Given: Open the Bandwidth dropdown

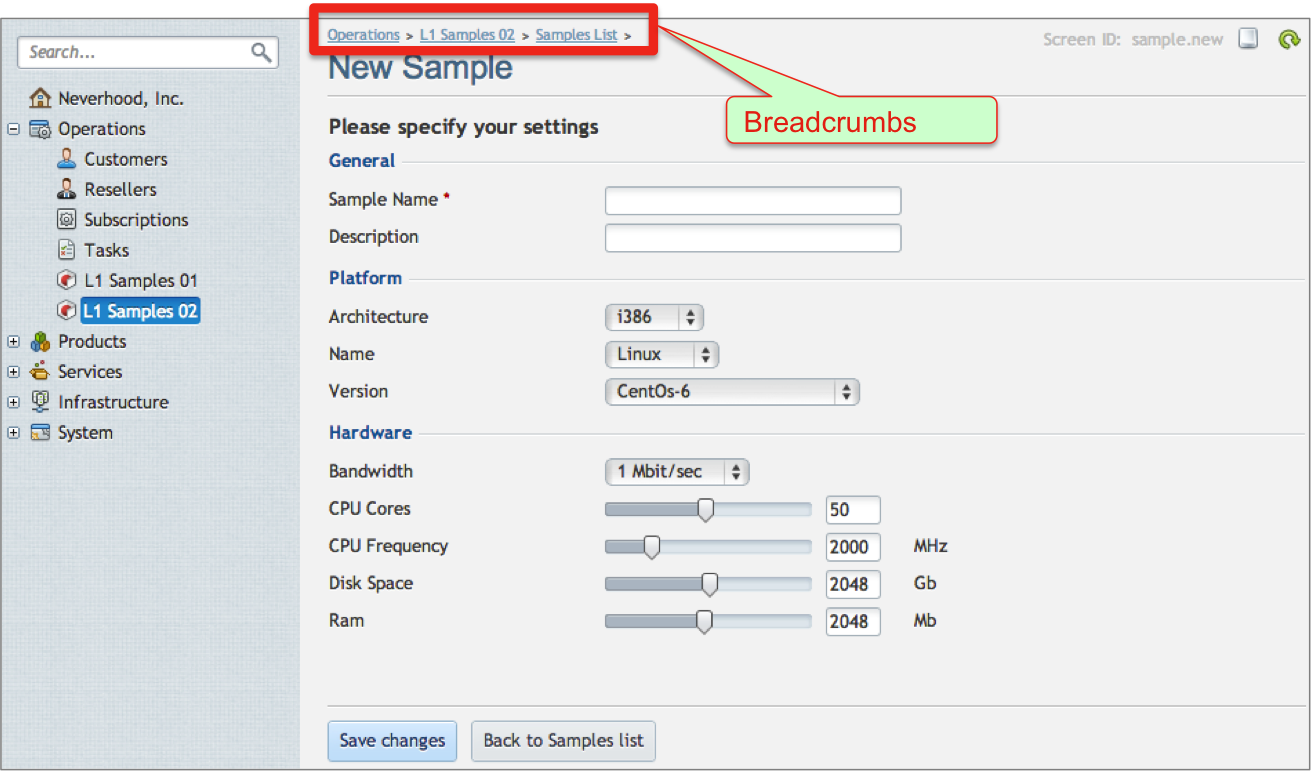Looking at the screenshot, I should pyautogui.click(x=677, y=472).
